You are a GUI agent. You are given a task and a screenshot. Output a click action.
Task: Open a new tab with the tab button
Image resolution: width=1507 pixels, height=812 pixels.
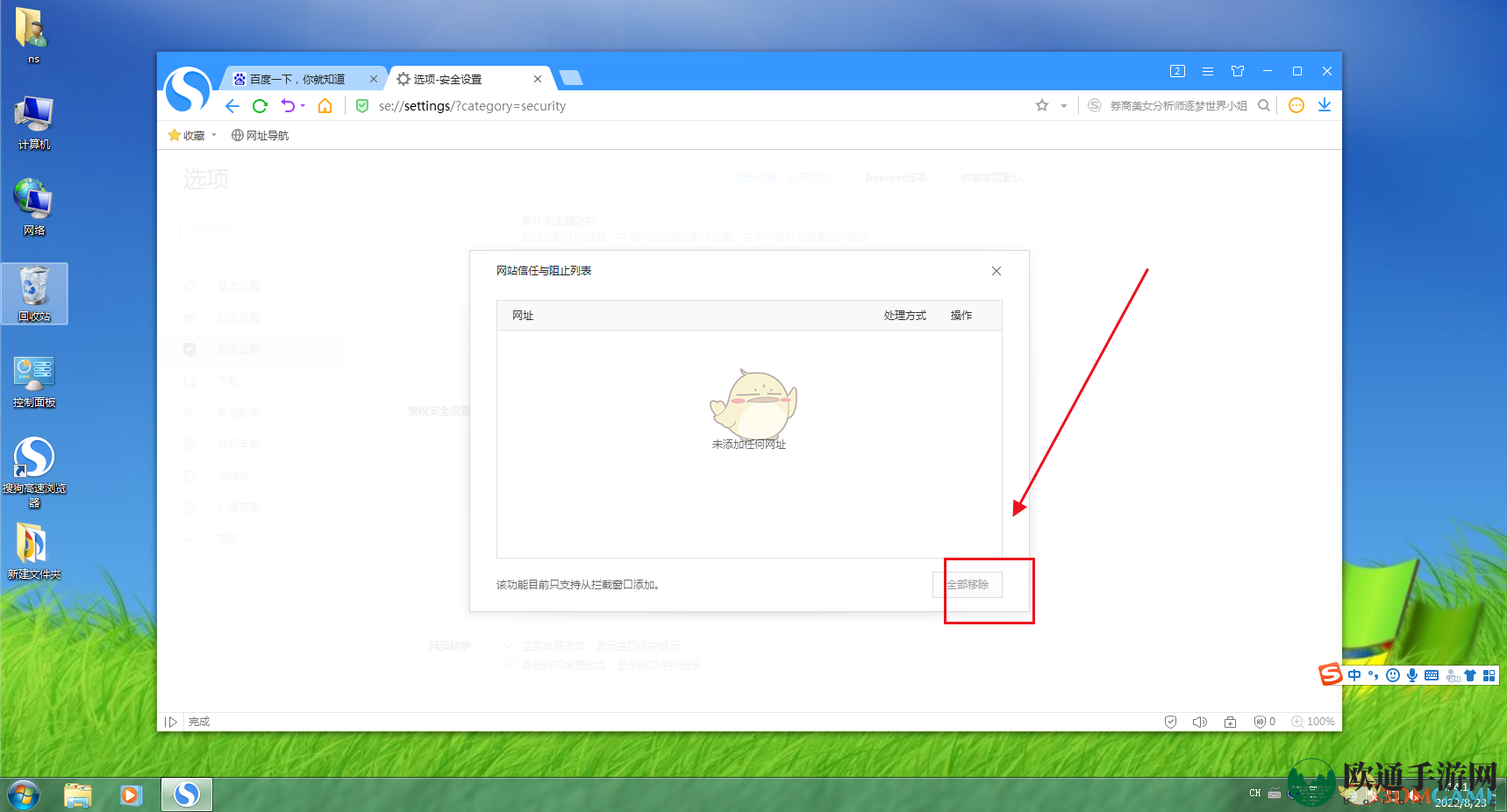(x=571, y=79)
